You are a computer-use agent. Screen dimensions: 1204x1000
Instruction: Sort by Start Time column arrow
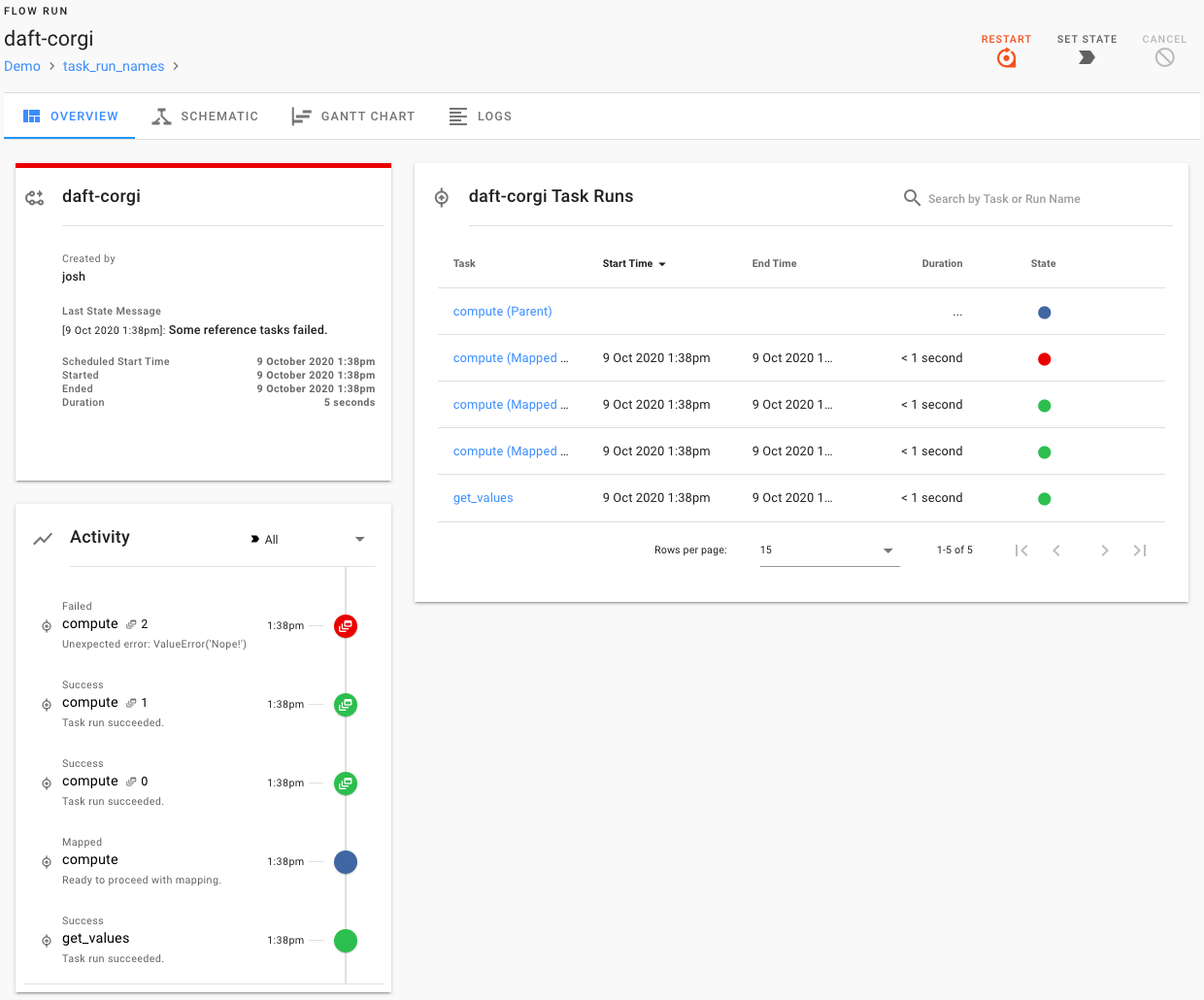[662, 264]
